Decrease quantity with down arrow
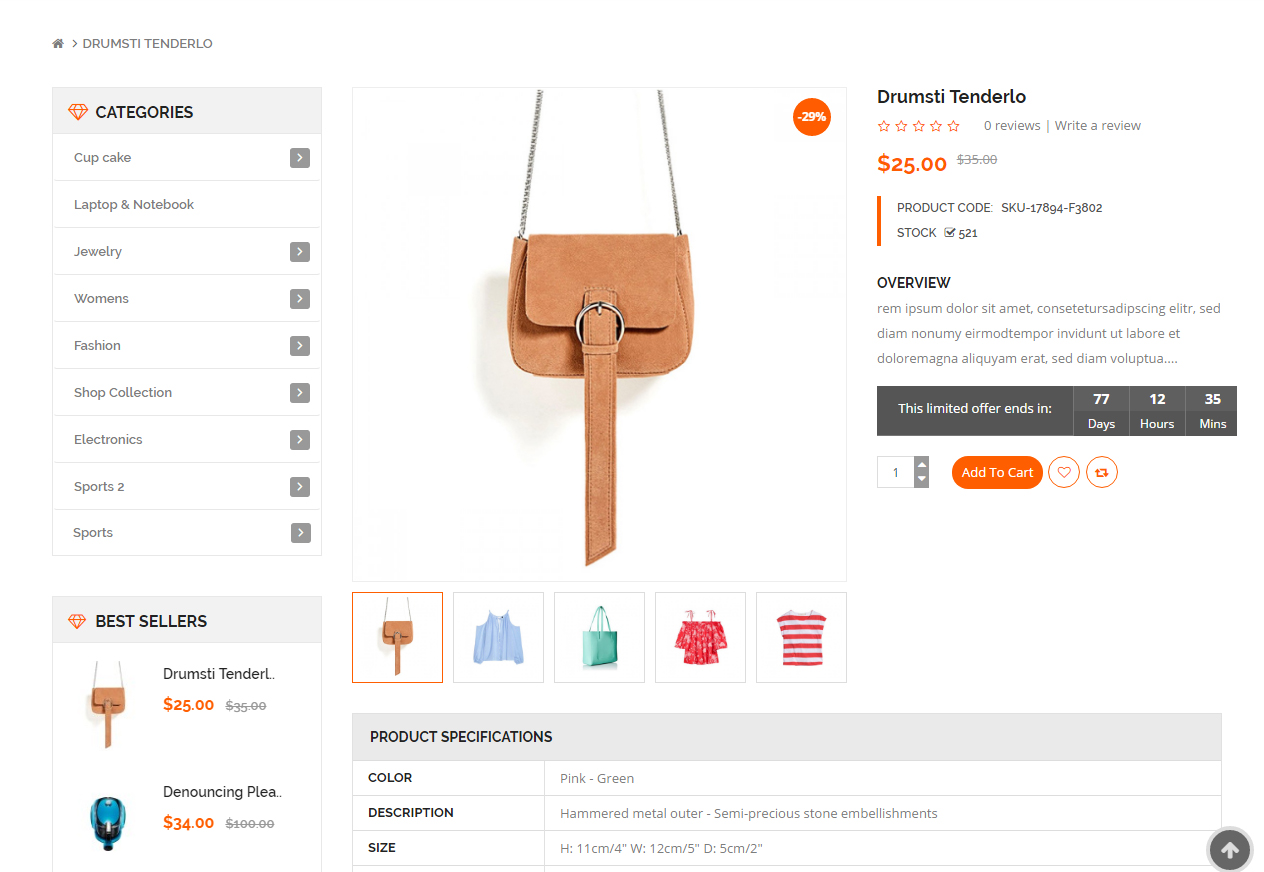This screenshot has width=1264, height=872. click(922, 480)
